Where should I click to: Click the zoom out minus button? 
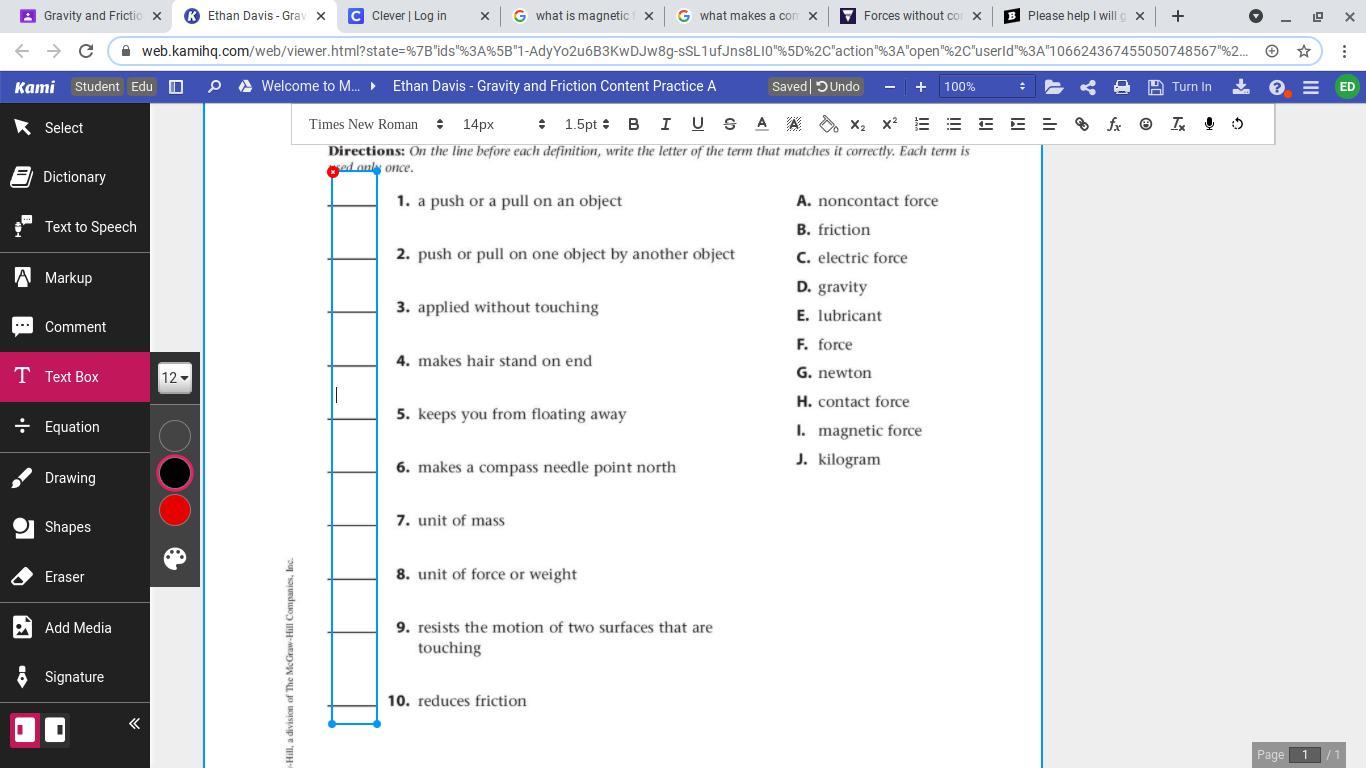890,87
